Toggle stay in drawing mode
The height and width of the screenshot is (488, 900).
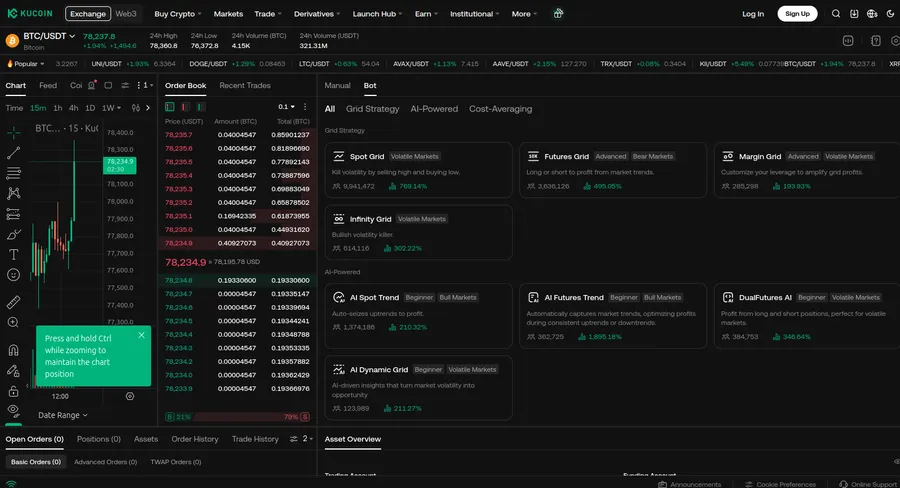tap(13, 371)
